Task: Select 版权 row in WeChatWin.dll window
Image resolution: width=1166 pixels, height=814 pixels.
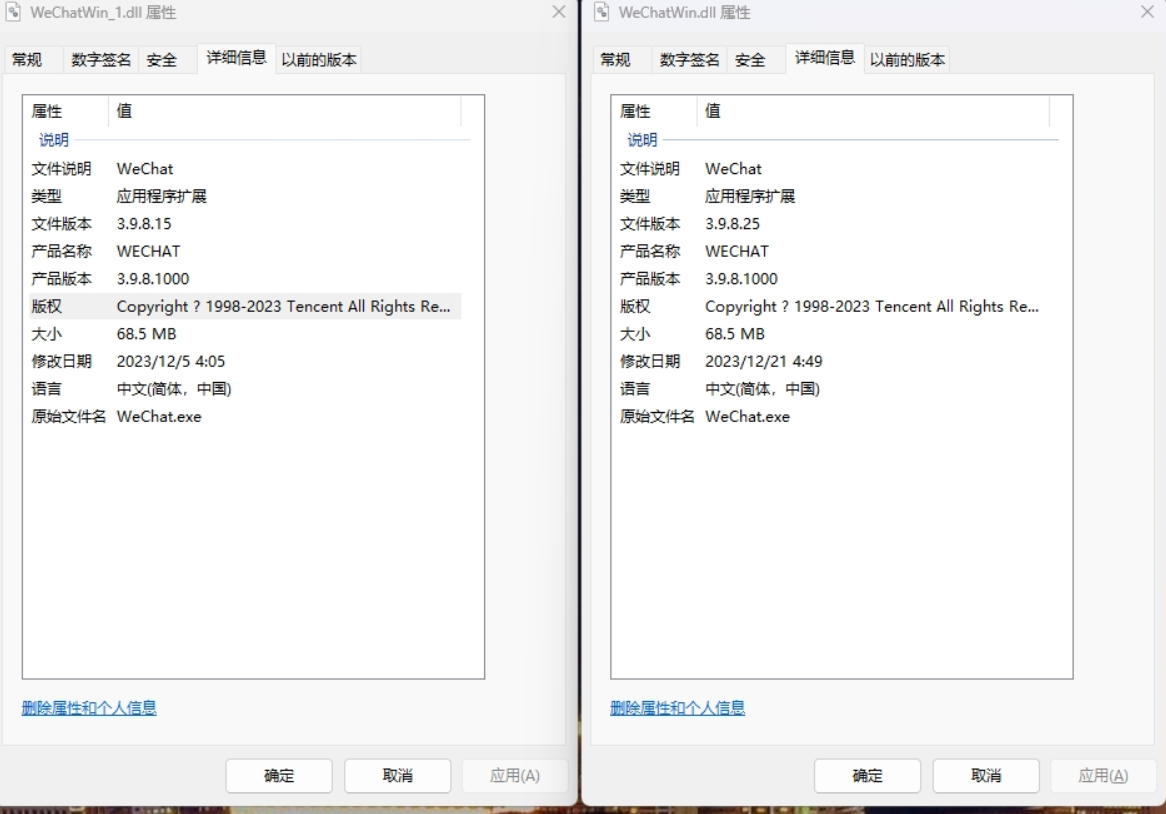Action: (x=833, y=306)
